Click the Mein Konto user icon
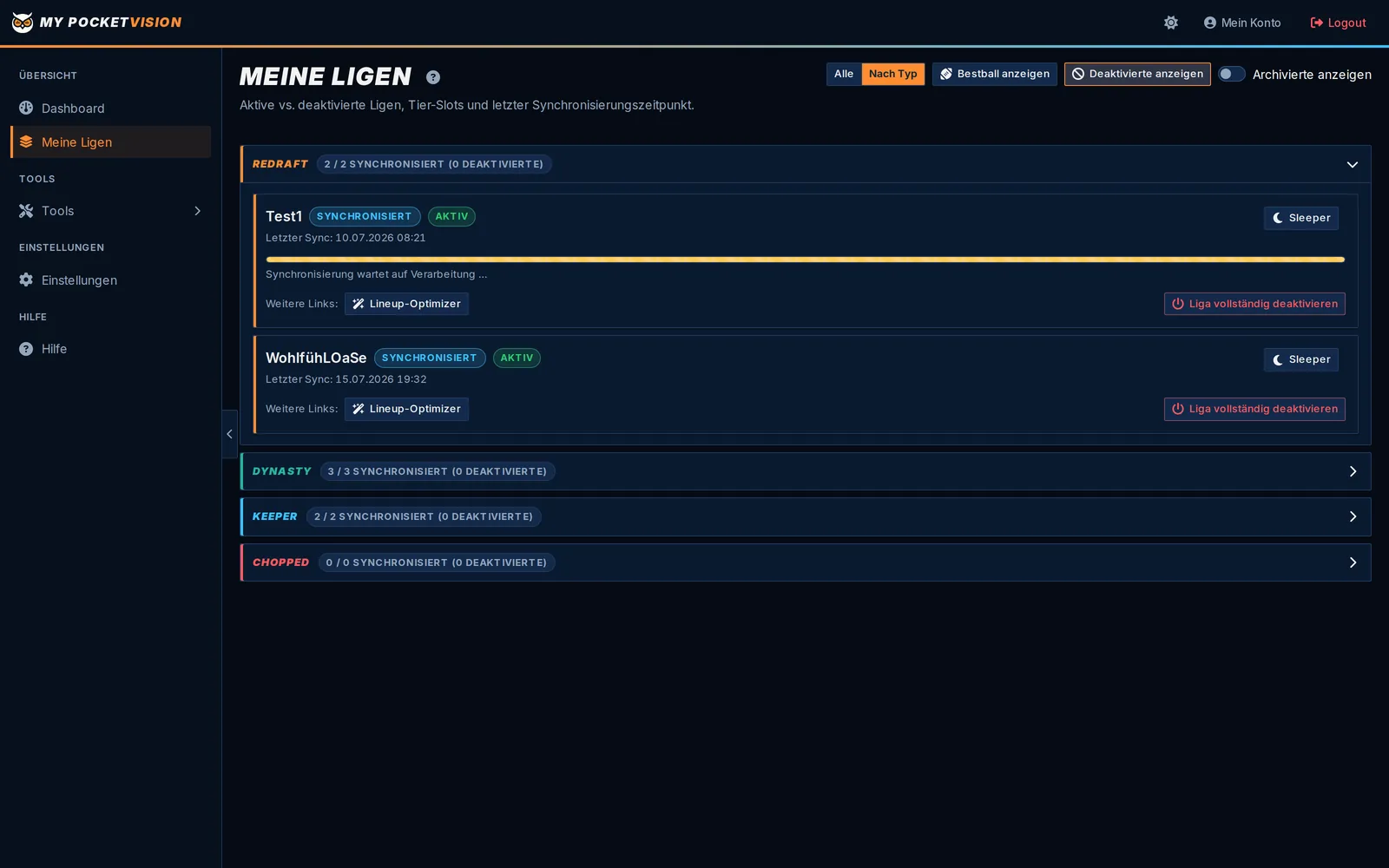The height and width of the screenshot is (868, 1389). [x=1210, y=23]
